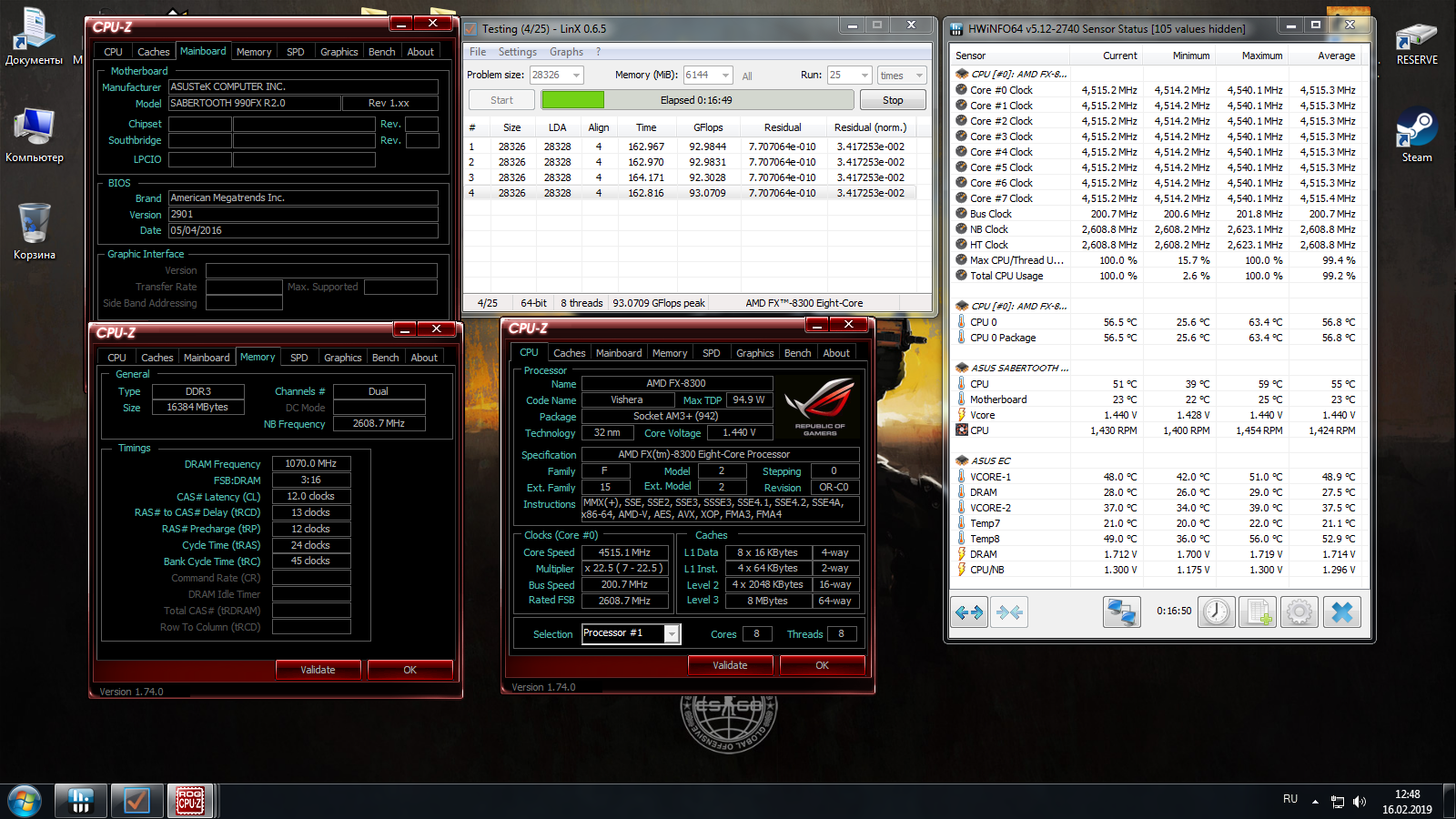Show hidden tray icons arrow

pos(1315,802)
